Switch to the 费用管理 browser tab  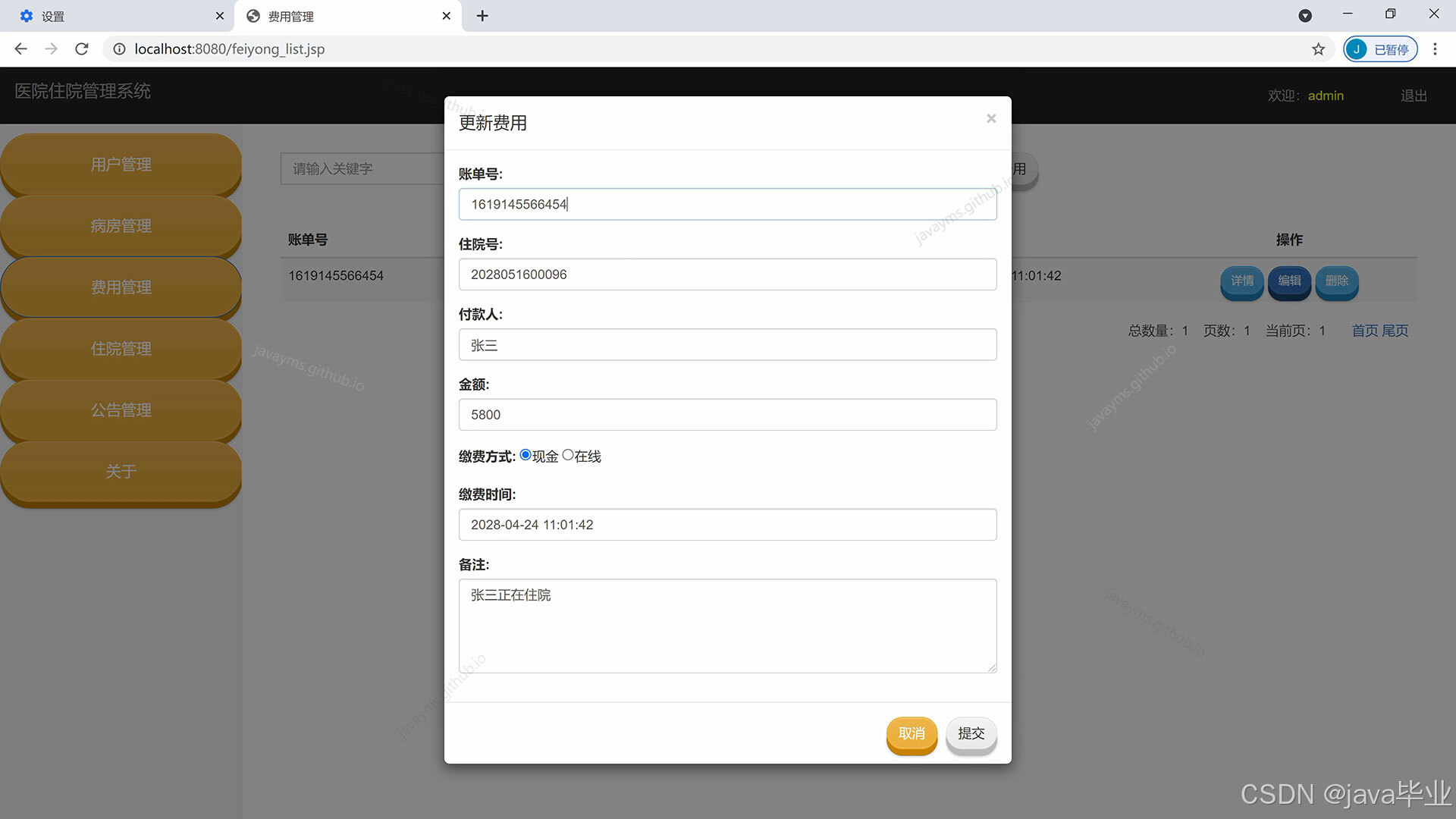pyautogui.click(x=347, y=16)
